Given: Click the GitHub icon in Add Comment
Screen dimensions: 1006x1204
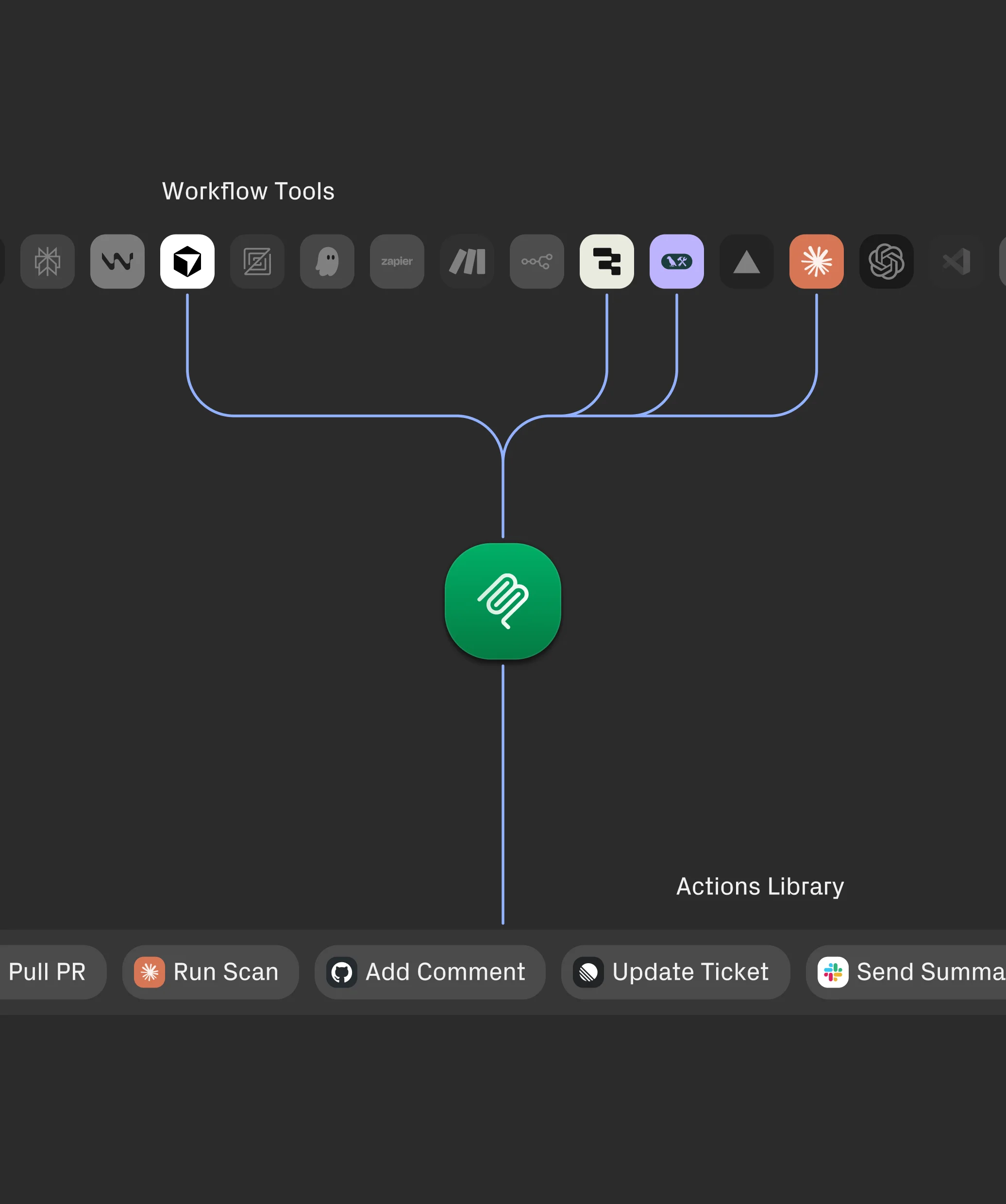Looking at the screenshot, I should pyautogui.click(x=342, y=972).
